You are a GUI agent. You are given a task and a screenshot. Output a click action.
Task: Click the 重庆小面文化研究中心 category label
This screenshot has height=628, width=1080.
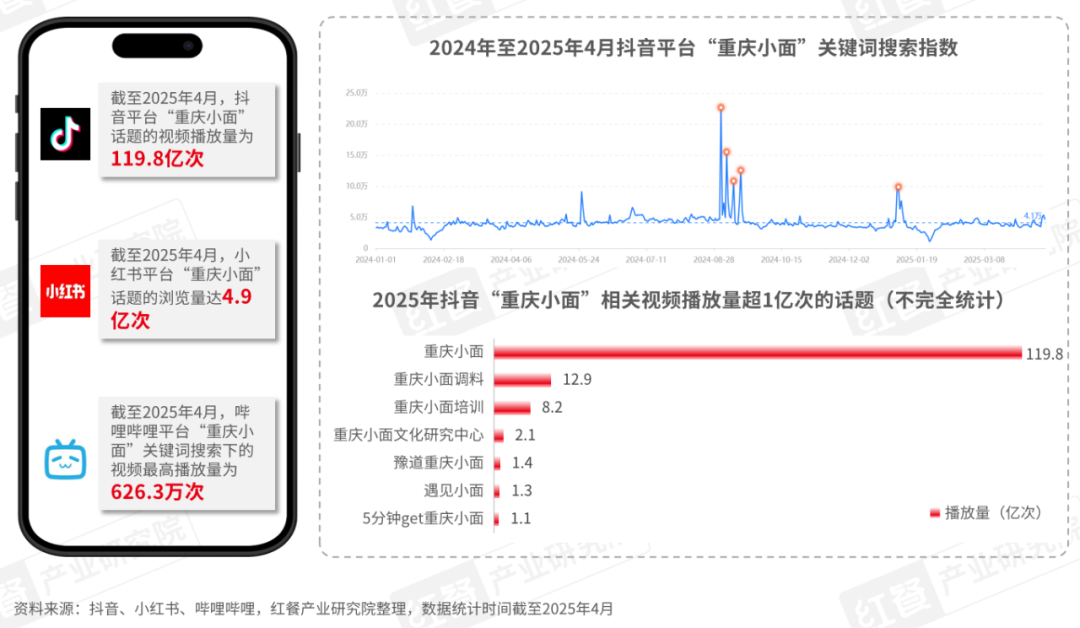(x=408, y=435)
